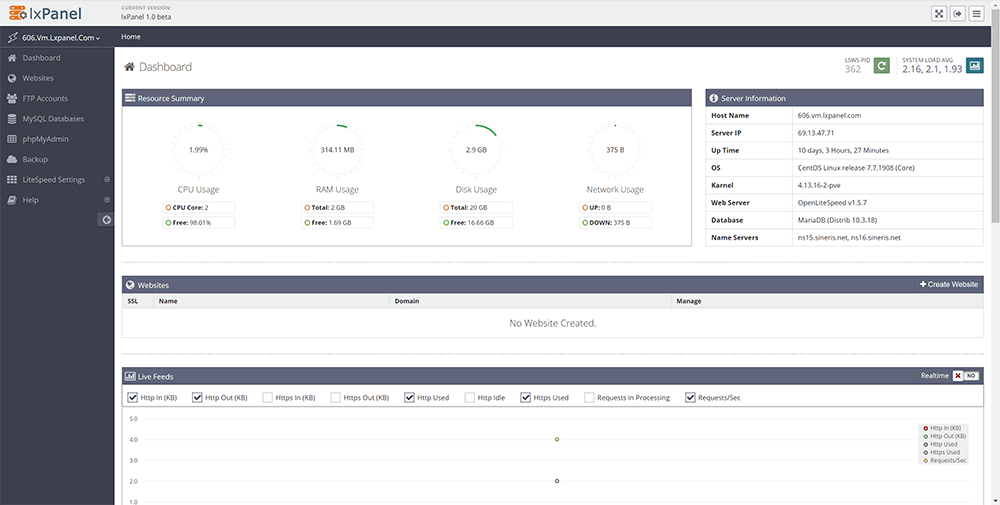Switch the Realtime toggle on
The image size is (1000, 505).
click(966, 376)
